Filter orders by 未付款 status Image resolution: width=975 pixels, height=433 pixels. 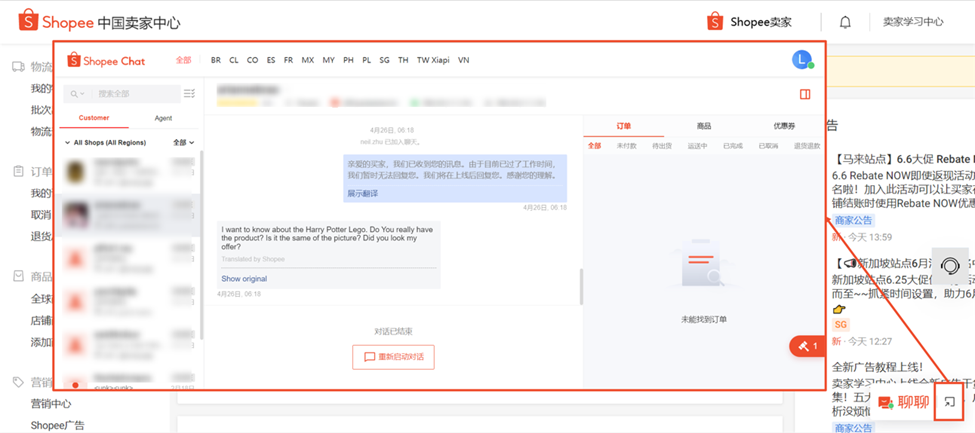626,146
